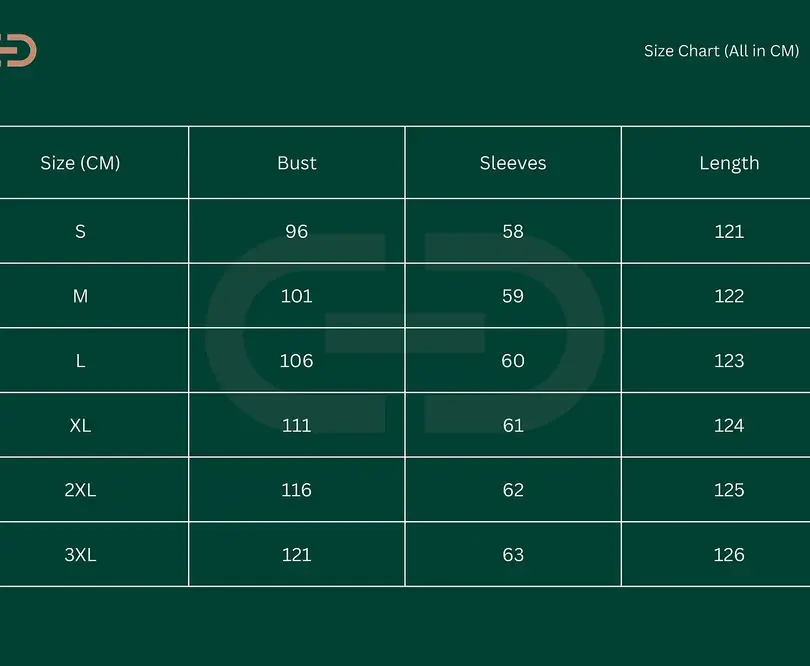Select sleeves value 59 for size M

(x=513, y=296)
